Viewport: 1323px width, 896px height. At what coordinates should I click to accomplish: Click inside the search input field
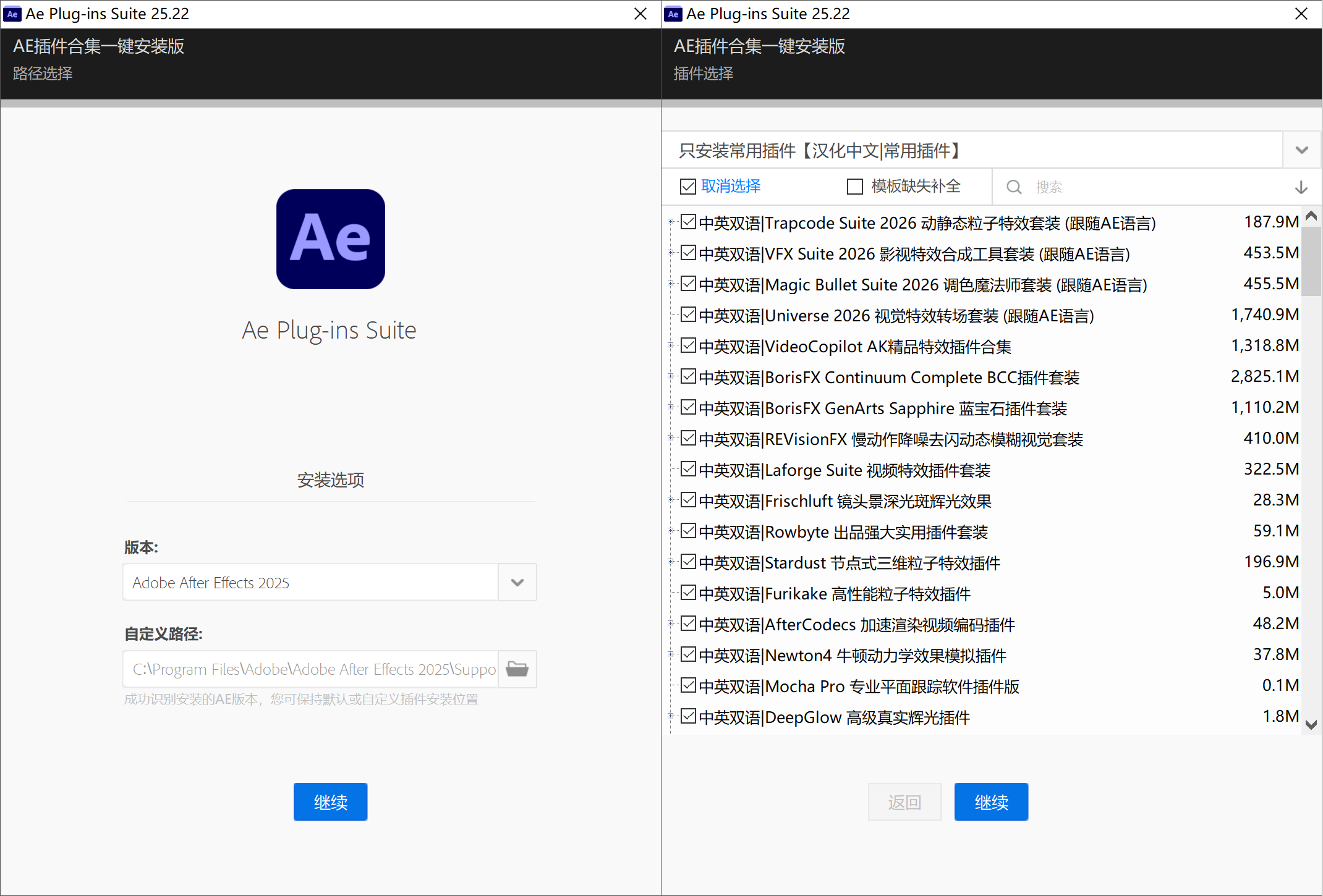coord(1113,187)
